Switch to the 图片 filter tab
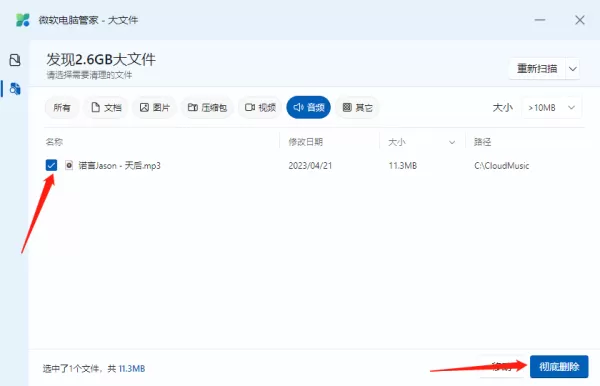This screenshot has height=386, width=600. (x=155, y=107)
